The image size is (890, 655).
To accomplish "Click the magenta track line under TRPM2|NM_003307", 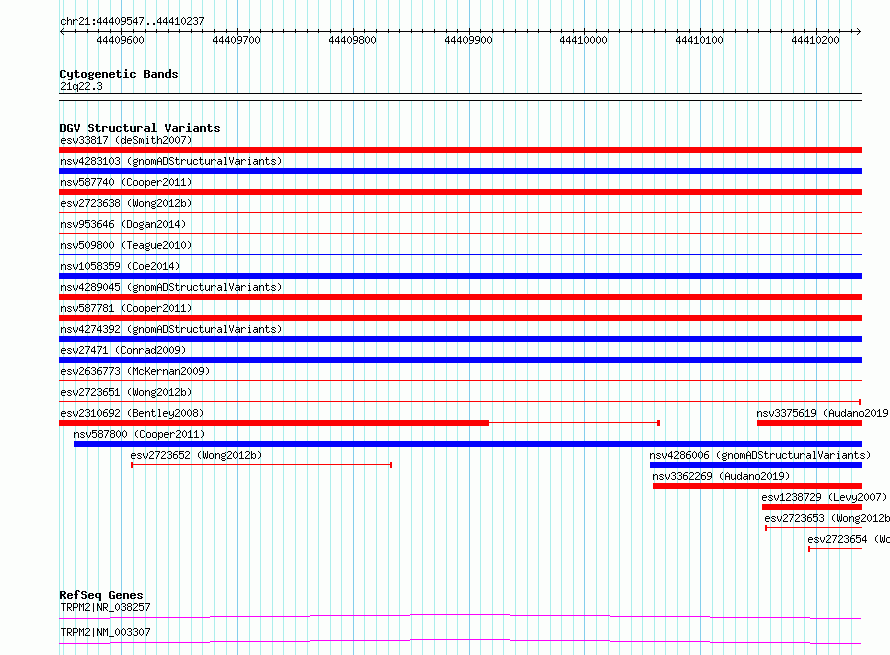I will (x=460, y=641).
